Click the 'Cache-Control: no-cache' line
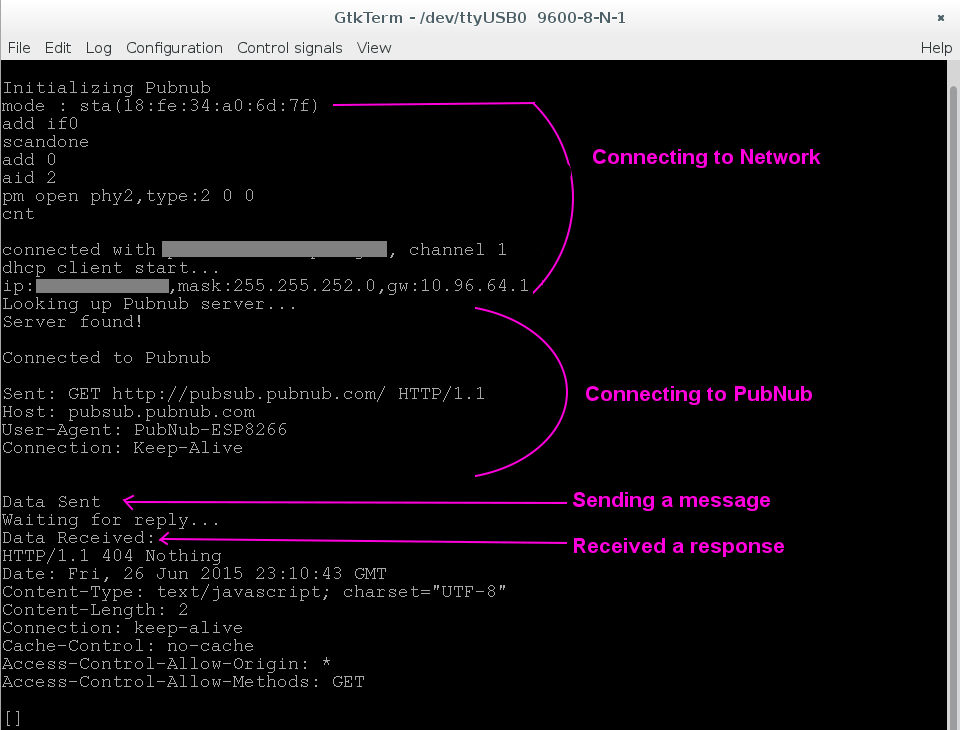 (x=128, y=646)
